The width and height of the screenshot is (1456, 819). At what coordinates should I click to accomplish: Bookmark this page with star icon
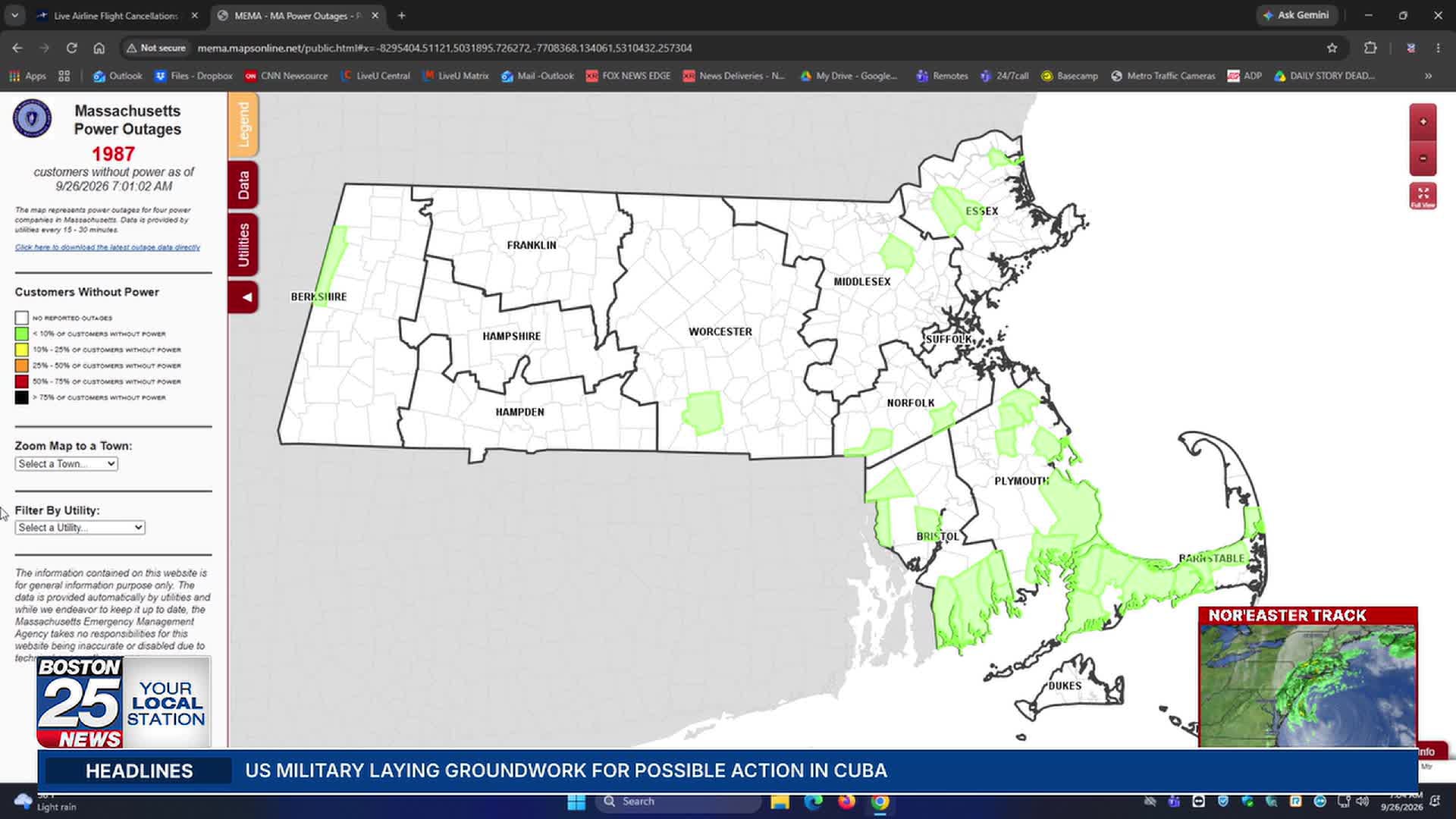[1332, 48]
